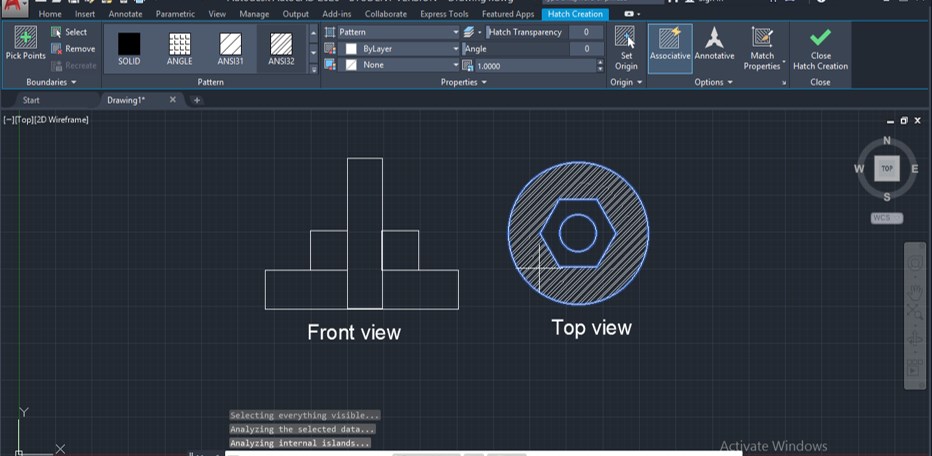This screenshot has height=456, width=932.
Task: Click the Zoom Extents tool in navigation bar
Action: [x=914, y=314]
